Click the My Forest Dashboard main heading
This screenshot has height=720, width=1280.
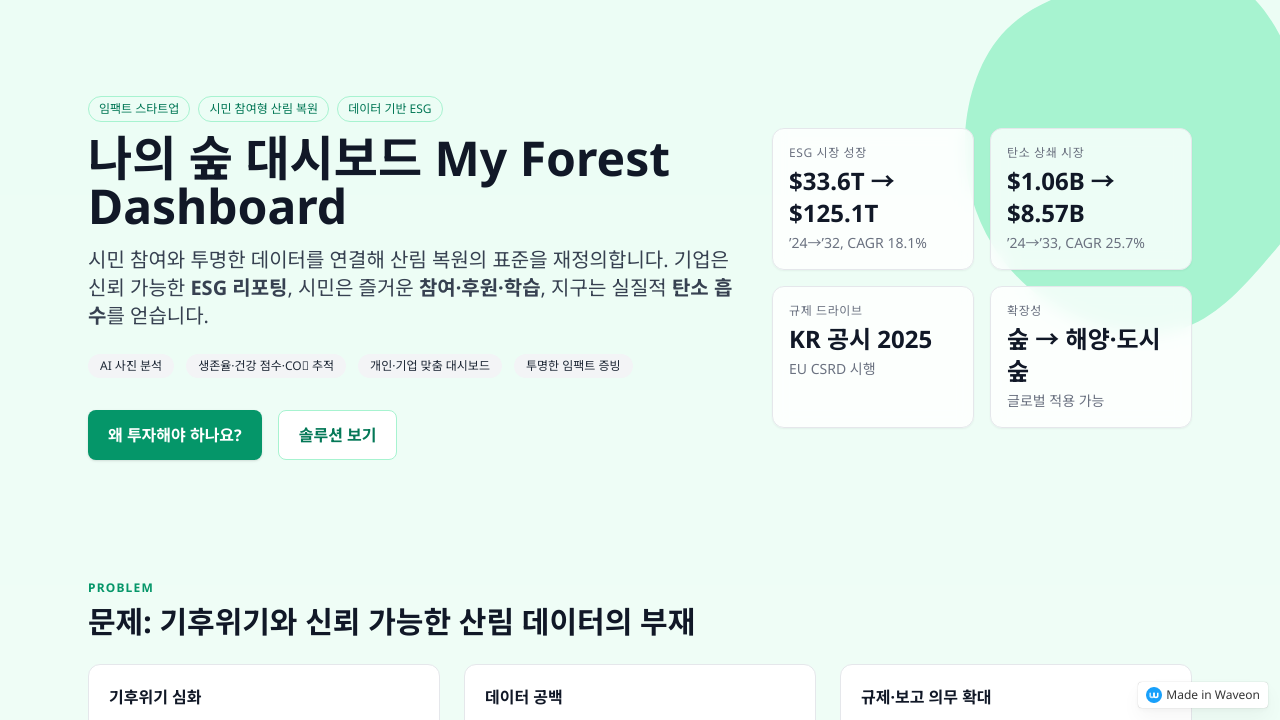point(379,183)
